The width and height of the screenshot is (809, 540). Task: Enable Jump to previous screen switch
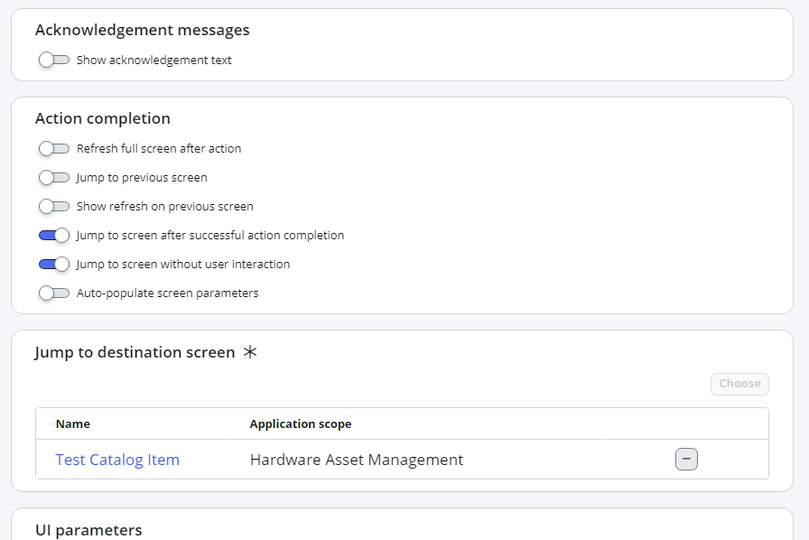tap(54, 177)
